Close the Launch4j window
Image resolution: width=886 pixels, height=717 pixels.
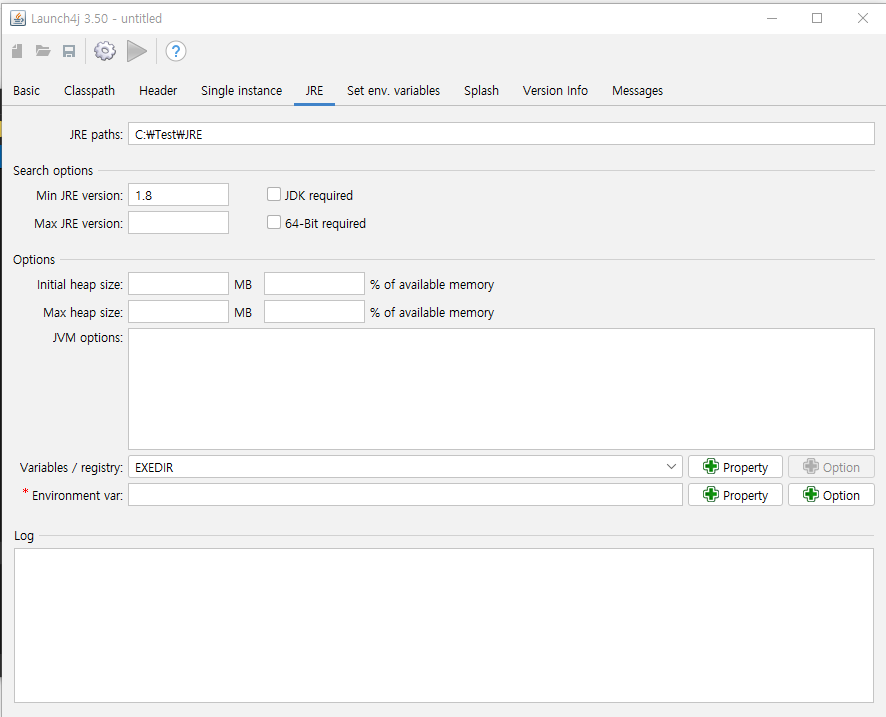863,18
